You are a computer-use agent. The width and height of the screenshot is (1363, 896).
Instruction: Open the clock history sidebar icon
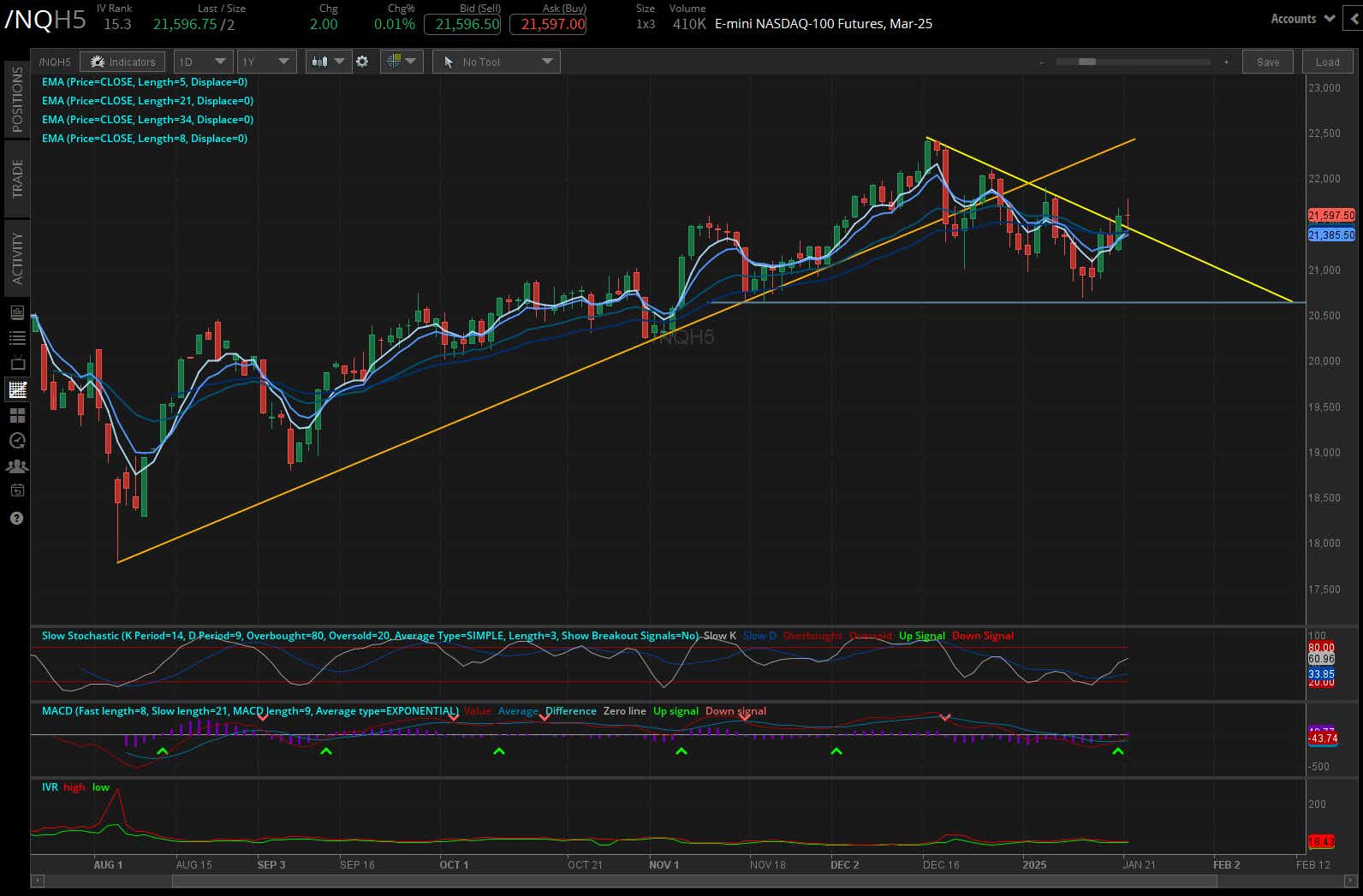click(x=16, y=441)
